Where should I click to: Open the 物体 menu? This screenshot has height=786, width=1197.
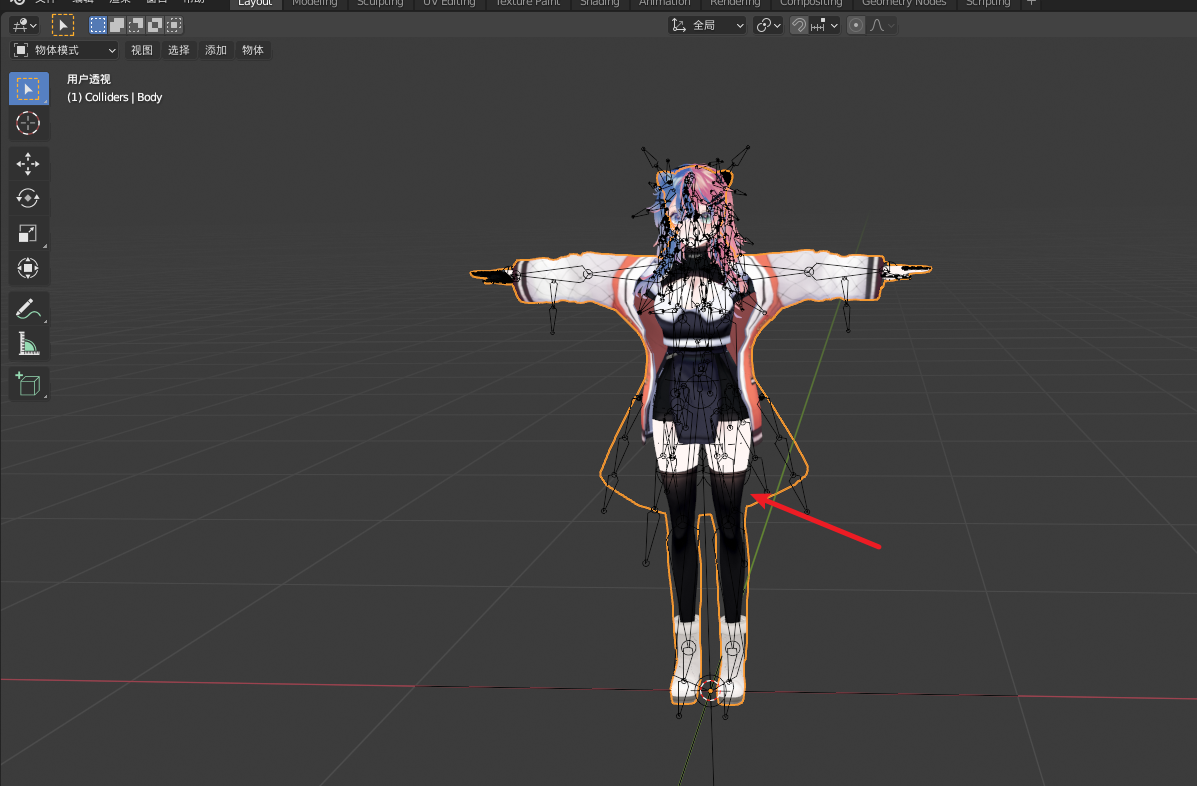coord(253,50)
